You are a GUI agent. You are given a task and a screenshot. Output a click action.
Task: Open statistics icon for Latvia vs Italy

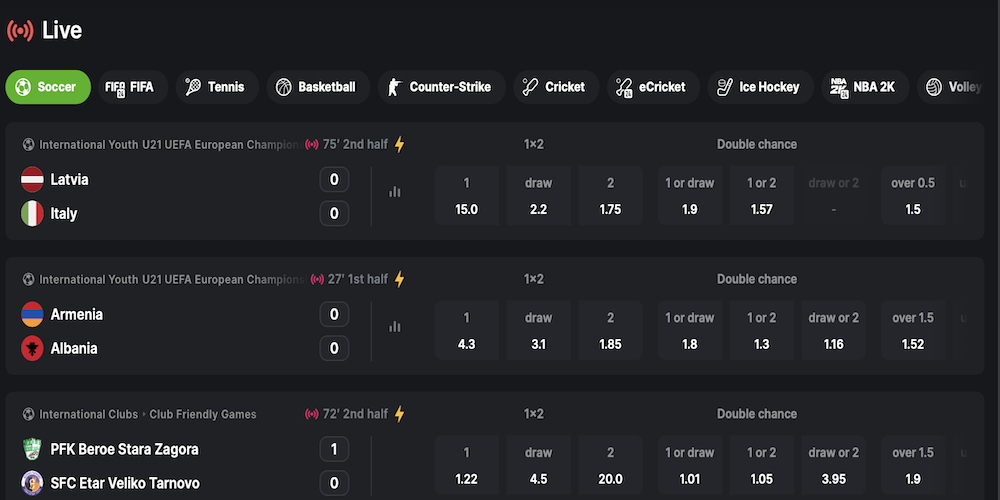pyautogui.click(x=395, y=192)
